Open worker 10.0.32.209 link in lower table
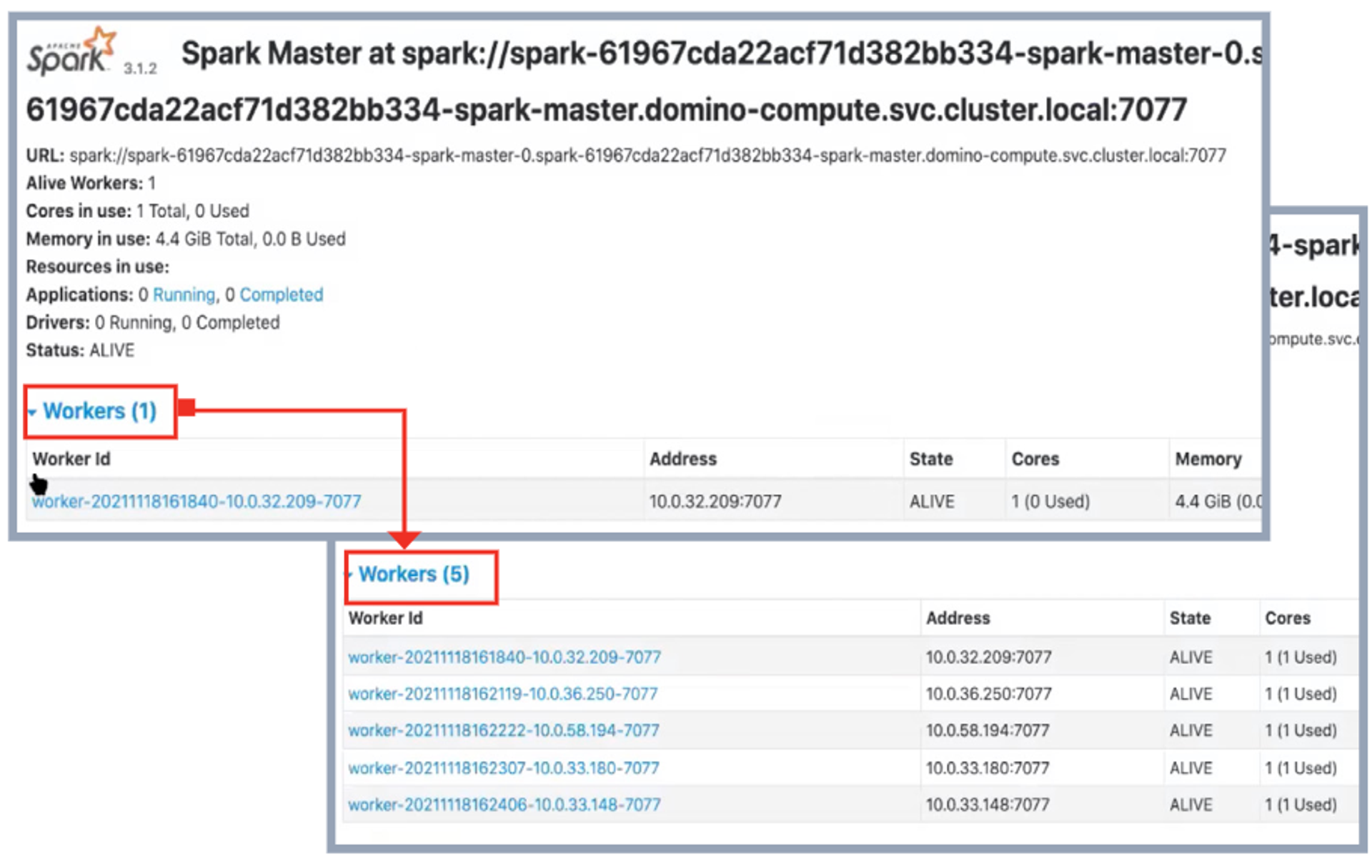The image size is (1372, 868). [504, 657]
